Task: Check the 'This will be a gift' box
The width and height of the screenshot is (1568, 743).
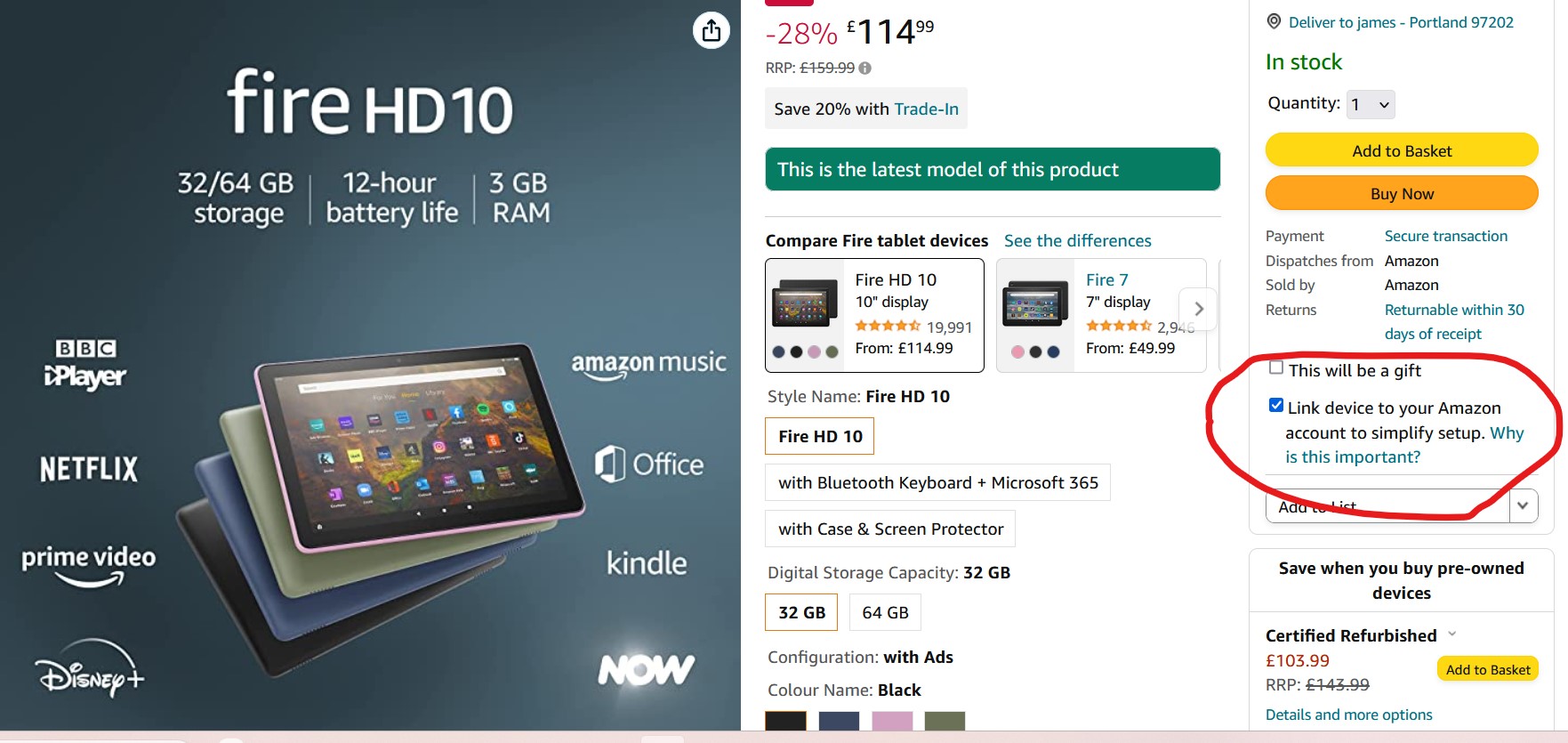Action: [x=1276, y=367]
